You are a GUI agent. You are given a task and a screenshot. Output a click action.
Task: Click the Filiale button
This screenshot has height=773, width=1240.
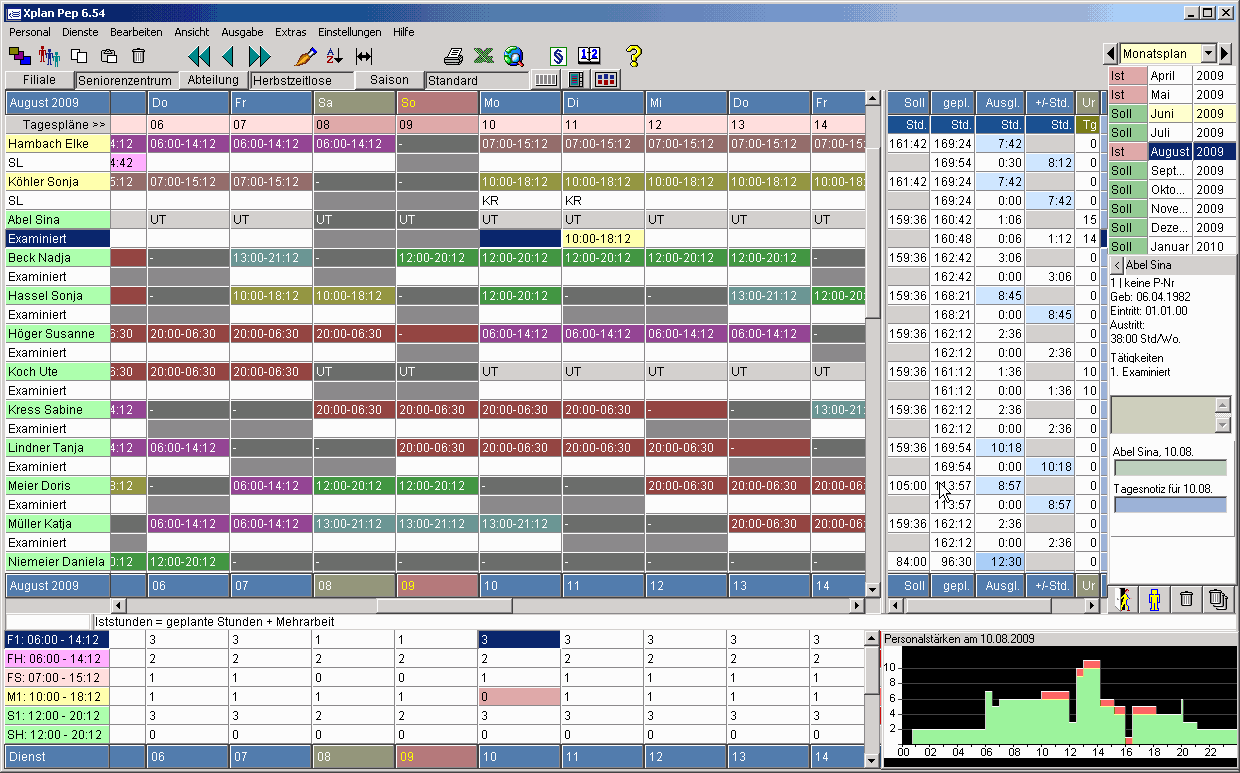[x=40, y=80]
